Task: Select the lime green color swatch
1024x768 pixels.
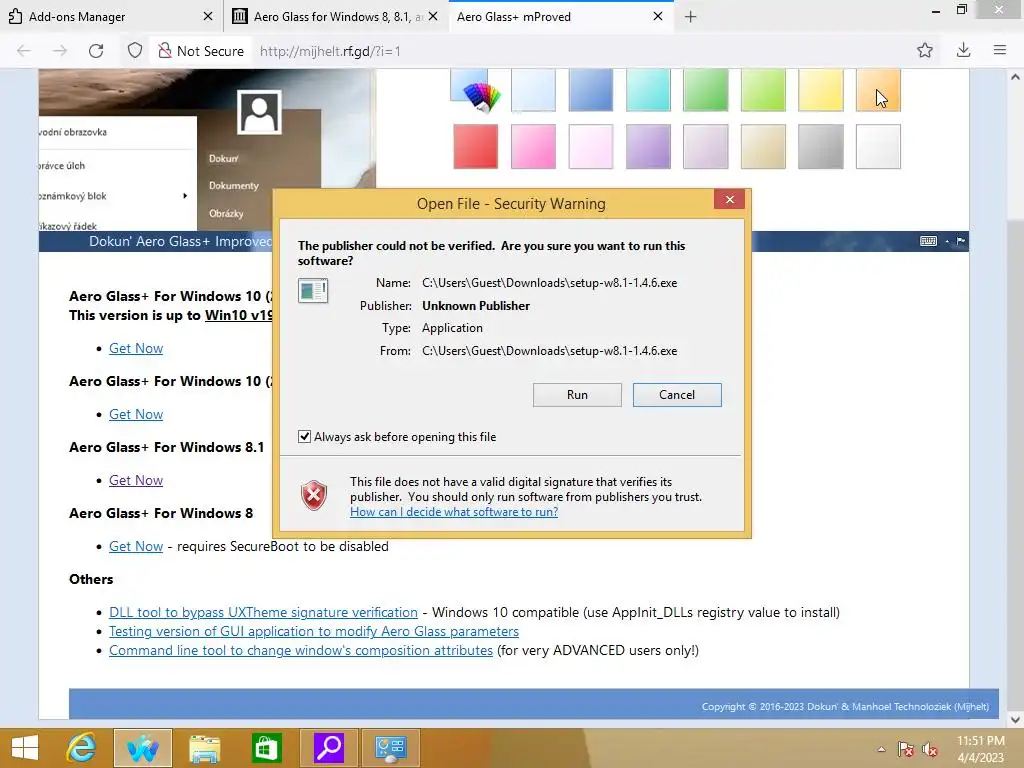Action: click(763, 90)
